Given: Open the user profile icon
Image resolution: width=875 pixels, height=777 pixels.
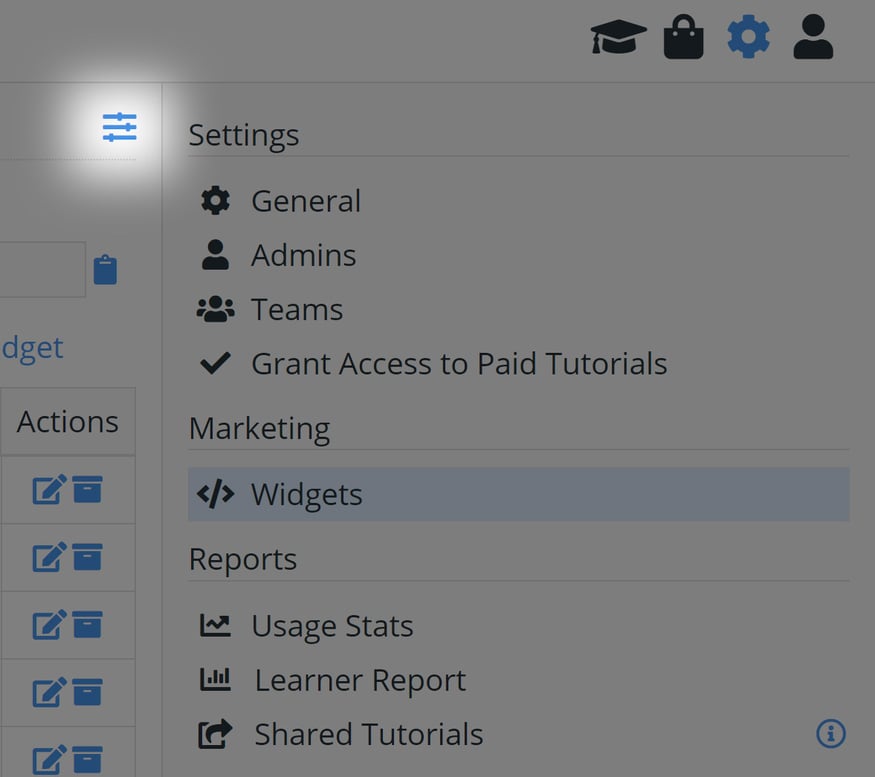Looking at the screenshot, I should point(813,38).
